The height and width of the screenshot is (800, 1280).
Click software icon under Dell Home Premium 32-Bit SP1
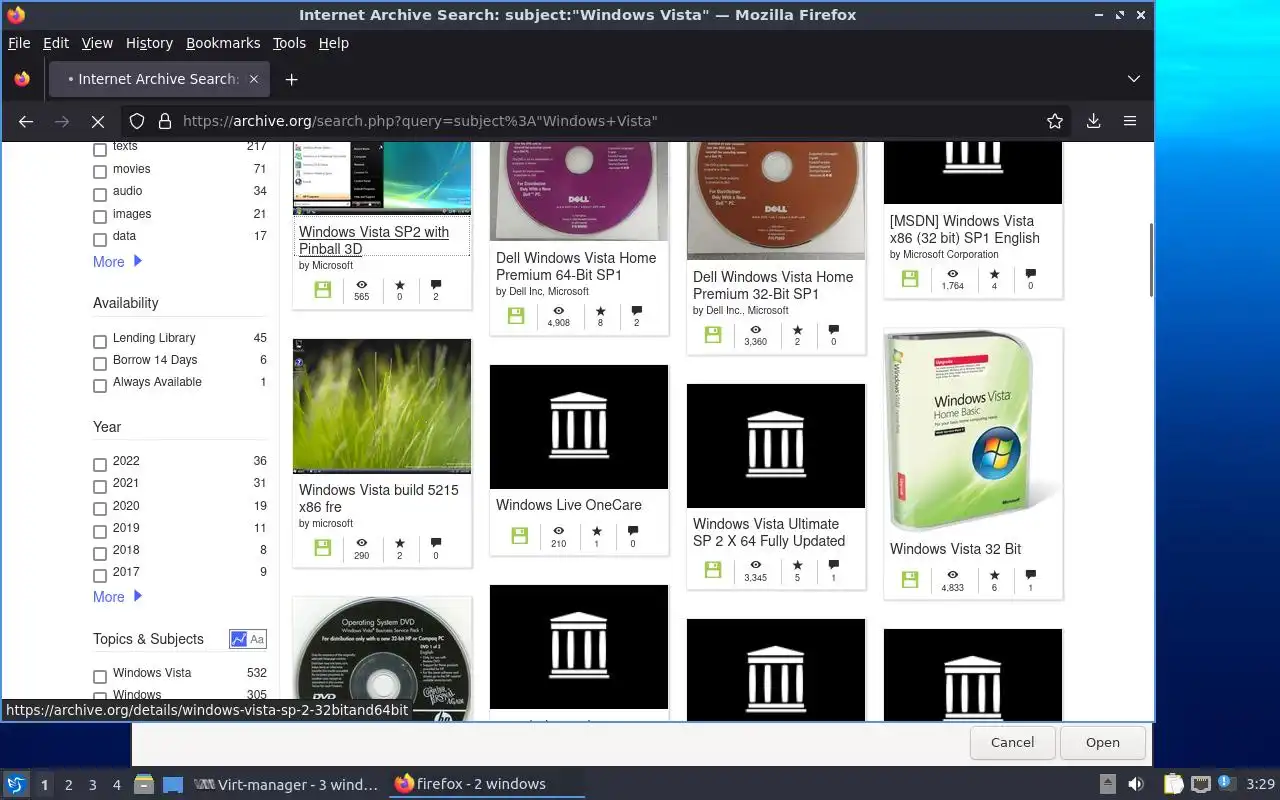pyautogui.click(x=713, y=335)
